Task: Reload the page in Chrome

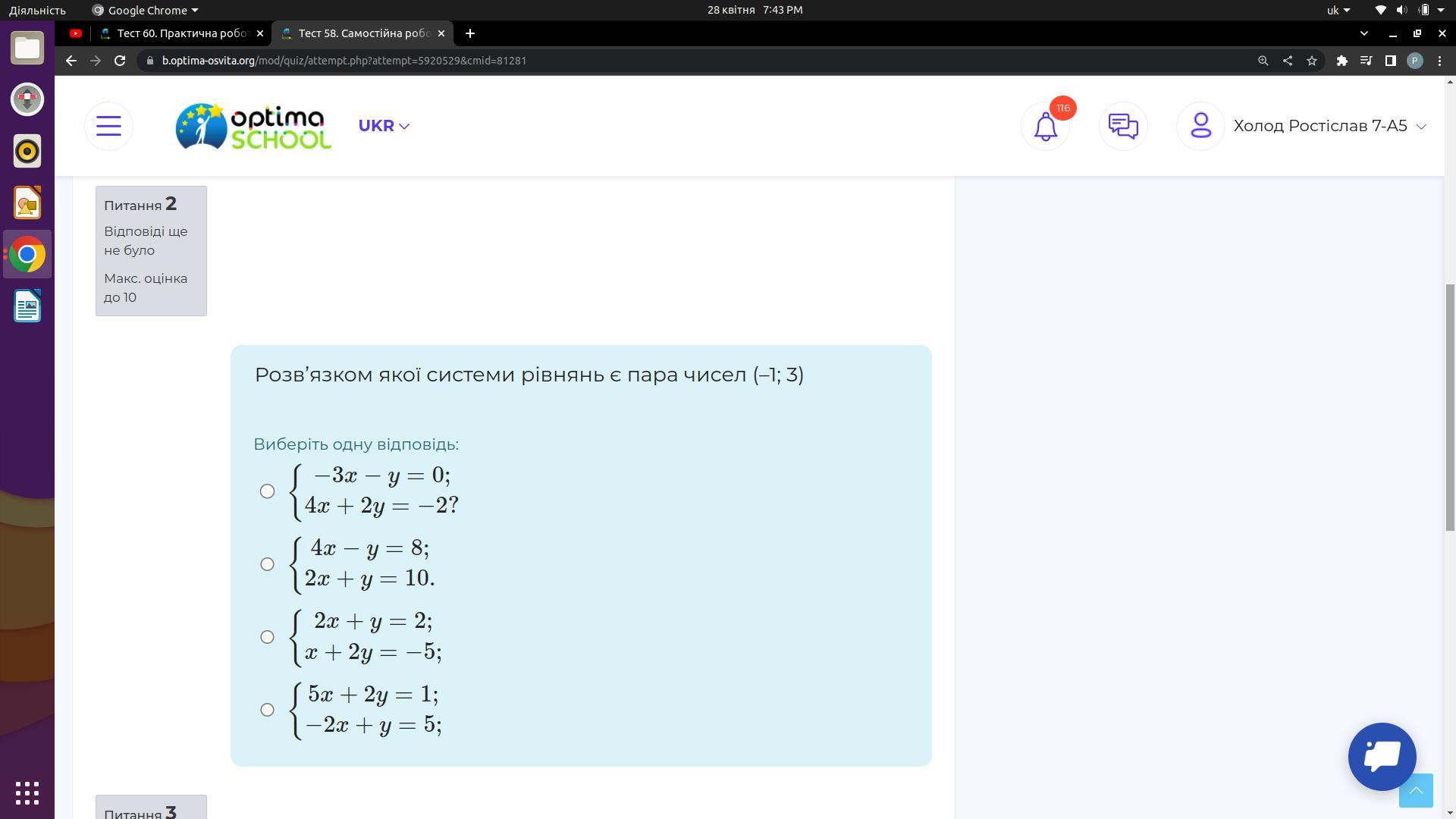Action: click(x=120, y=61)
